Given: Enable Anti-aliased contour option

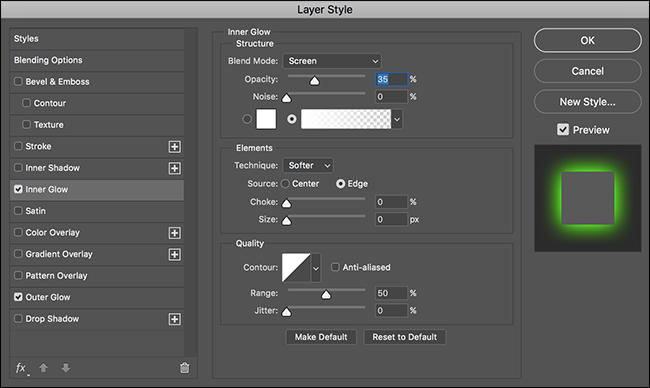Looking at the screenshot, I should coord(335,267).
